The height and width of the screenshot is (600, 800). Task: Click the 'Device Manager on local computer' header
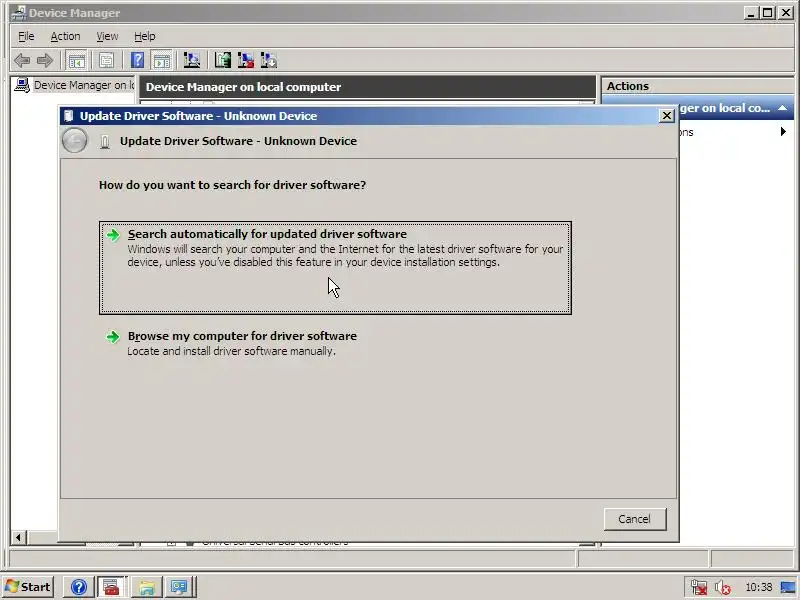(367, 87)
